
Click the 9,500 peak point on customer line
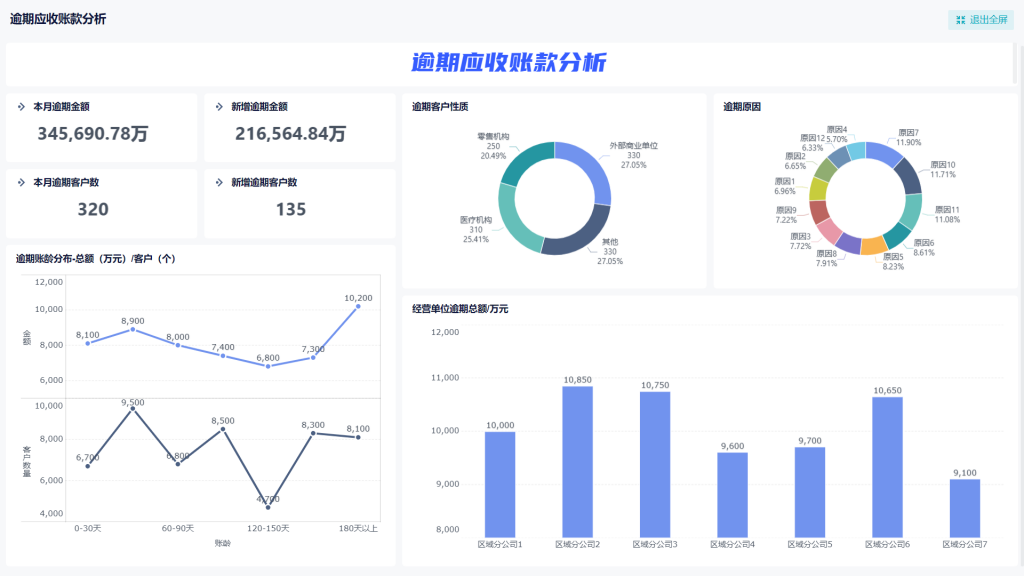[x=133, y=410]
